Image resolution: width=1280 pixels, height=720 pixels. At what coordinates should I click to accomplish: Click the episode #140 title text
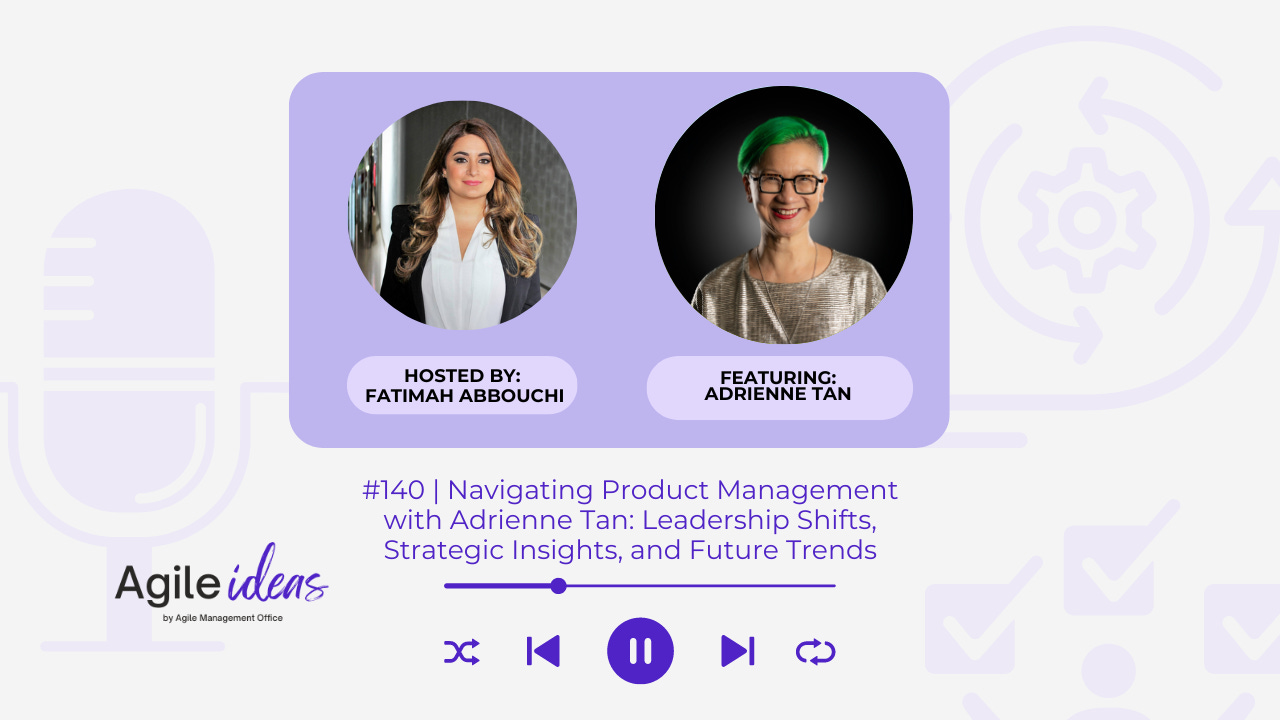click(x=630, y=520)
